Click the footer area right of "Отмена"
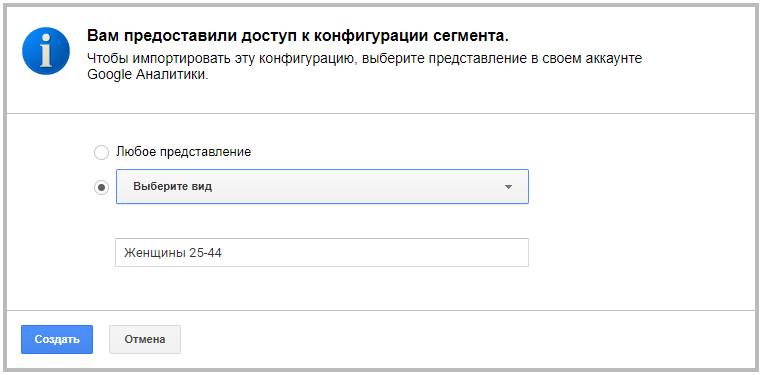Screen dimensions: 761x375 [466, 339]
